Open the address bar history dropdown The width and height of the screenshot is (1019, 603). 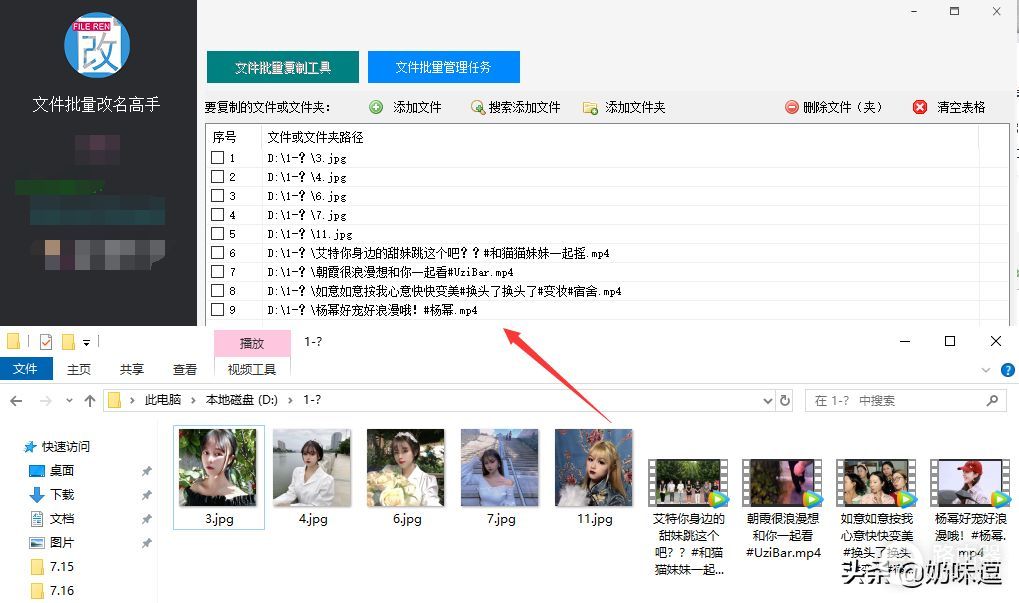click(765, 401)
